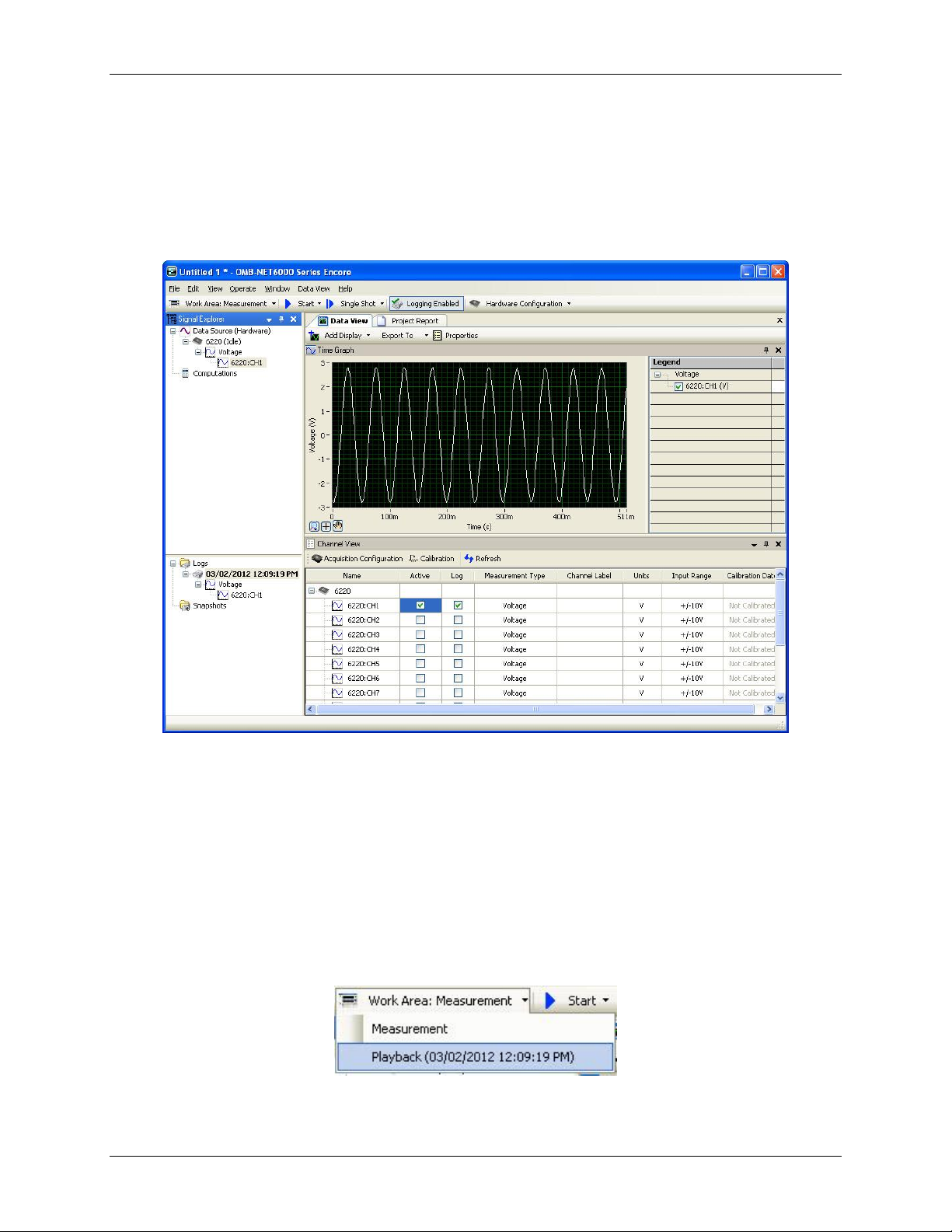Click the Logs folder icon

(185, 563)
